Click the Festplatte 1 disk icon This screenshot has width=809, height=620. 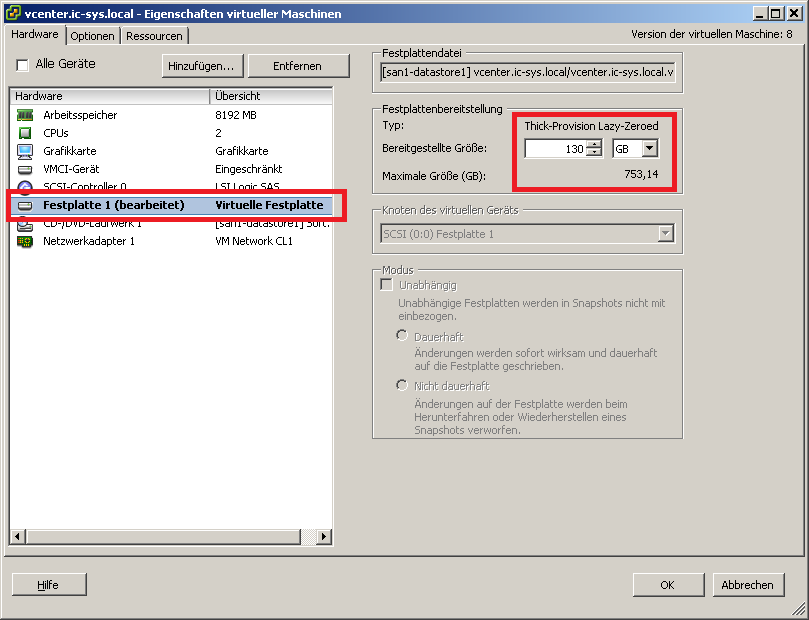pos(25,205)
